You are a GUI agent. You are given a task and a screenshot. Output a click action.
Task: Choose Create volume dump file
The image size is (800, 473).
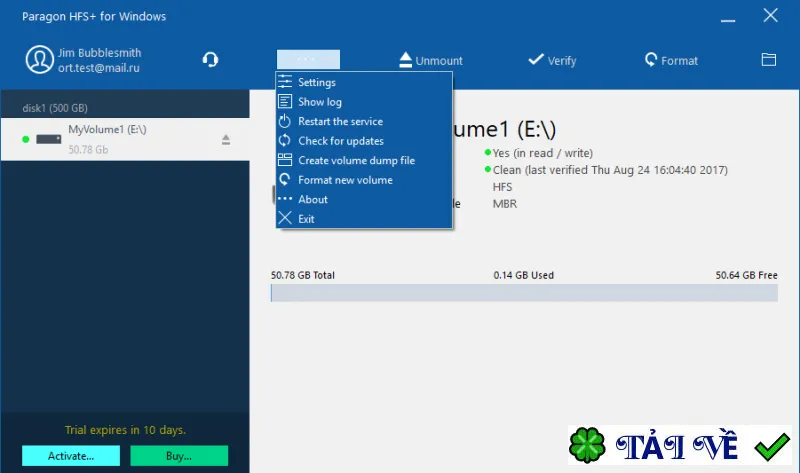click(x=364, y=160)
